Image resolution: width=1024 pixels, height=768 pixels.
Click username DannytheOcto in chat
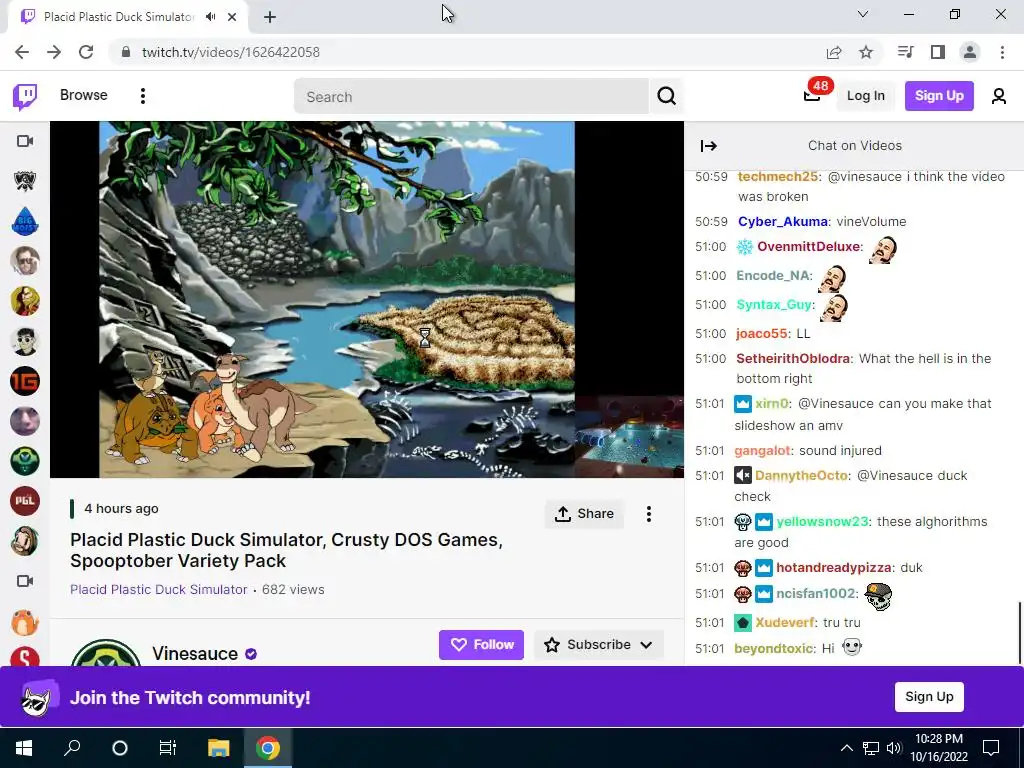click(x=801, y=475)
